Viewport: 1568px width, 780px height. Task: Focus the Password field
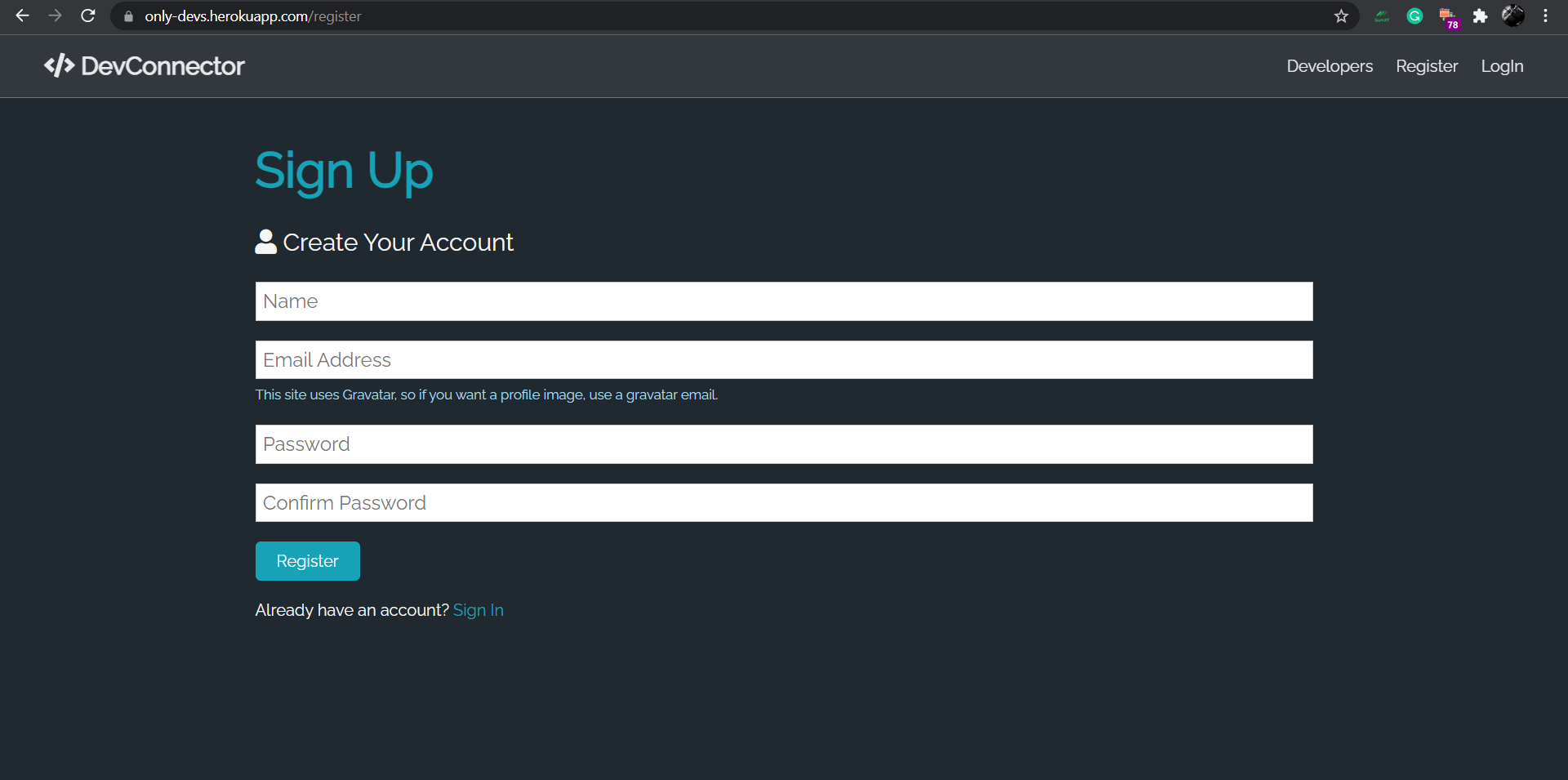[784, 444]
